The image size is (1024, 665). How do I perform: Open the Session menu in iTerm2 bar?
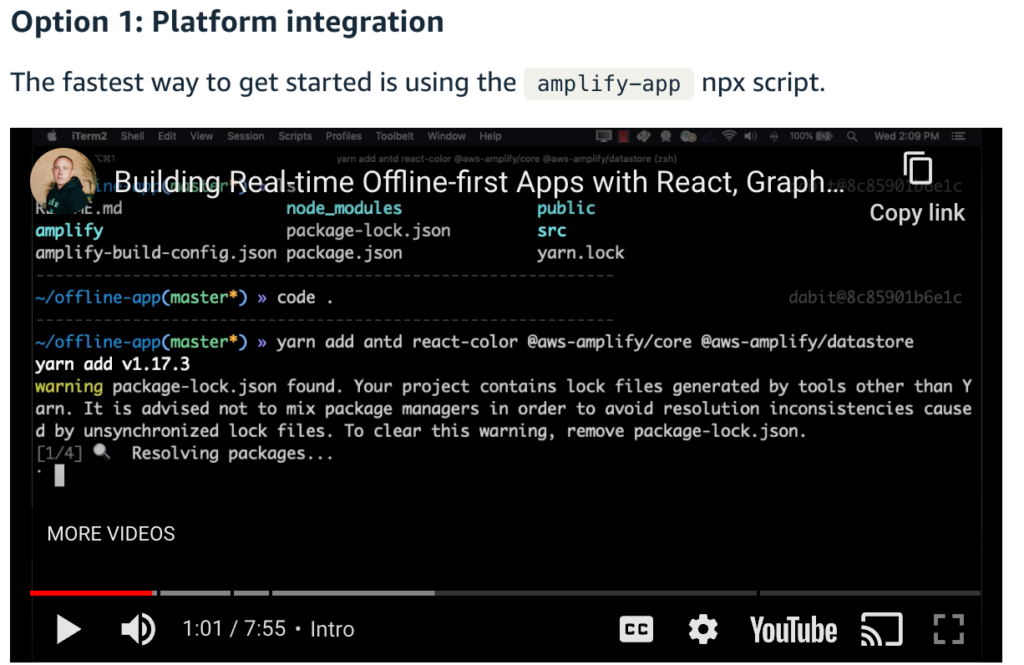coord(245,136)
